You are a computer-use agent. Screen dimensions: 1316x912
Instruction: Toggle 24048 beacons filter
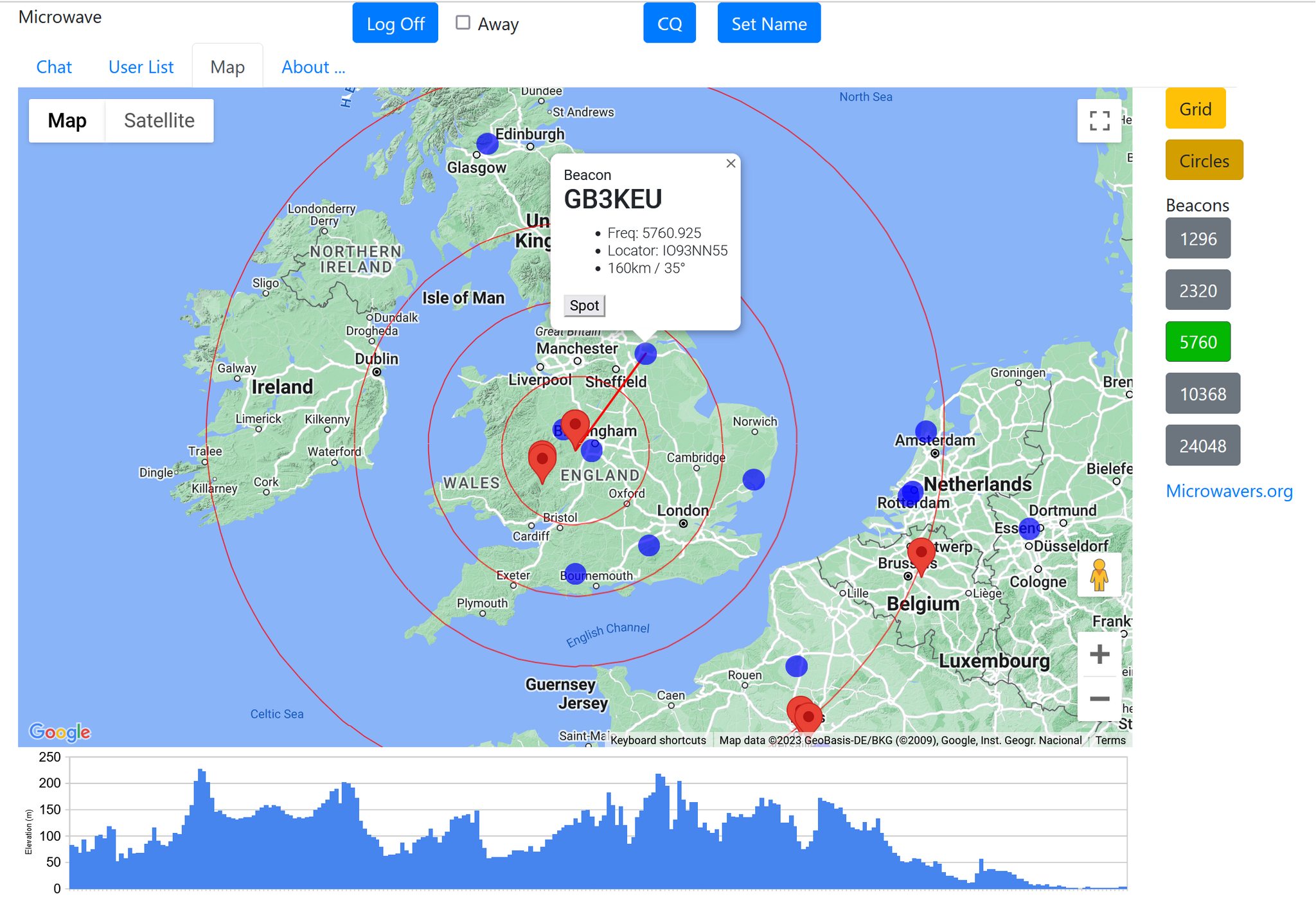[1203, 445]
